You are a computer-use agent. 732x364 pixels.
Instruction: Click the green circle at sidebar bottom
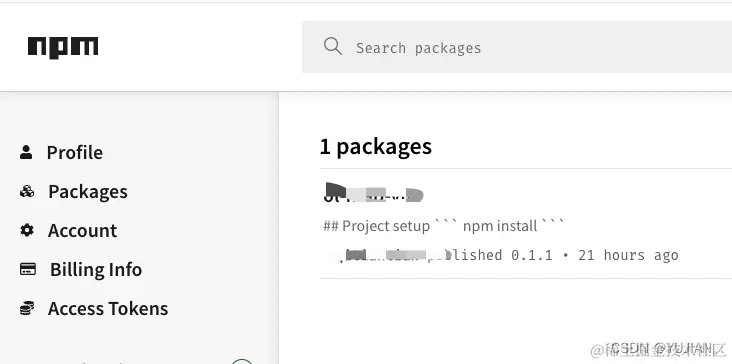pos(242,361)
